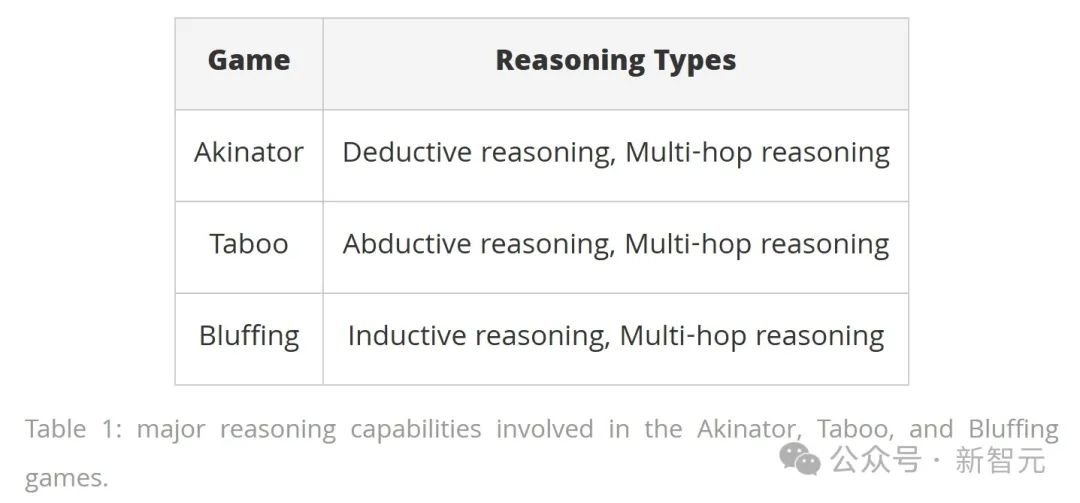The width and height of the screenshot is (1080, 503).
Task: Click the Deductive reasoning text
Action: tap(479, 152)
